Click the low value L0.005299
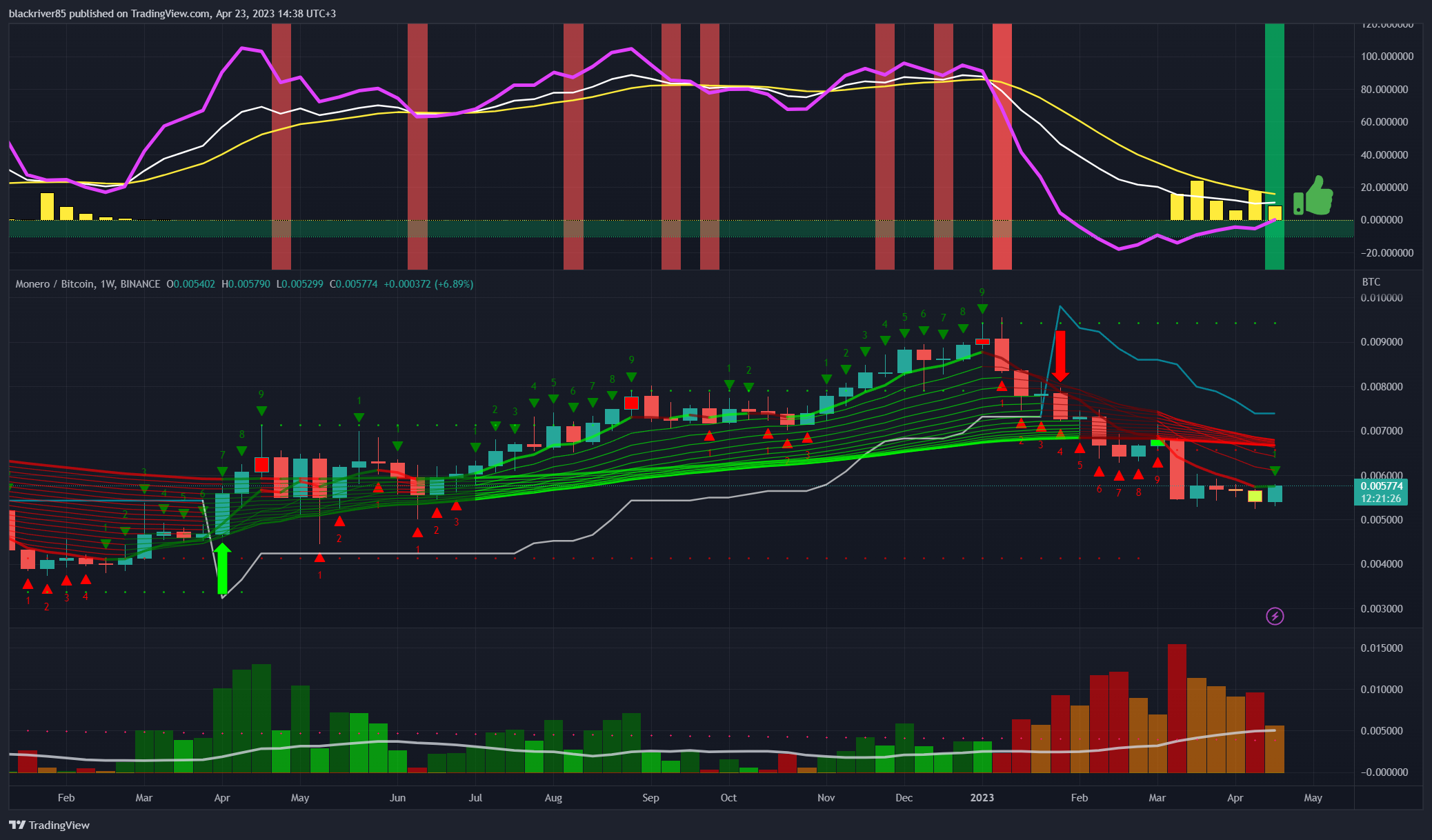The image size is (1432, 840). [299, 284]
